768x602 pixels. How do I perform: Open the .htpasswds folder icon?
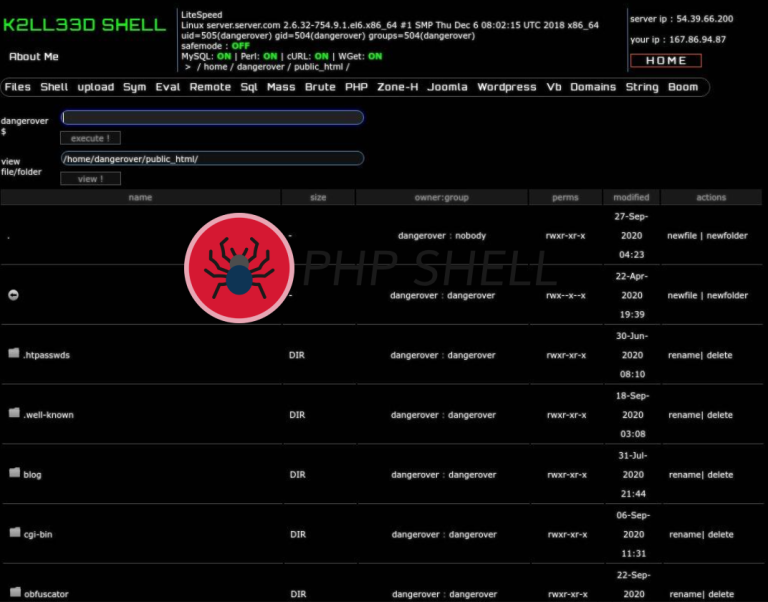(14, 354)
